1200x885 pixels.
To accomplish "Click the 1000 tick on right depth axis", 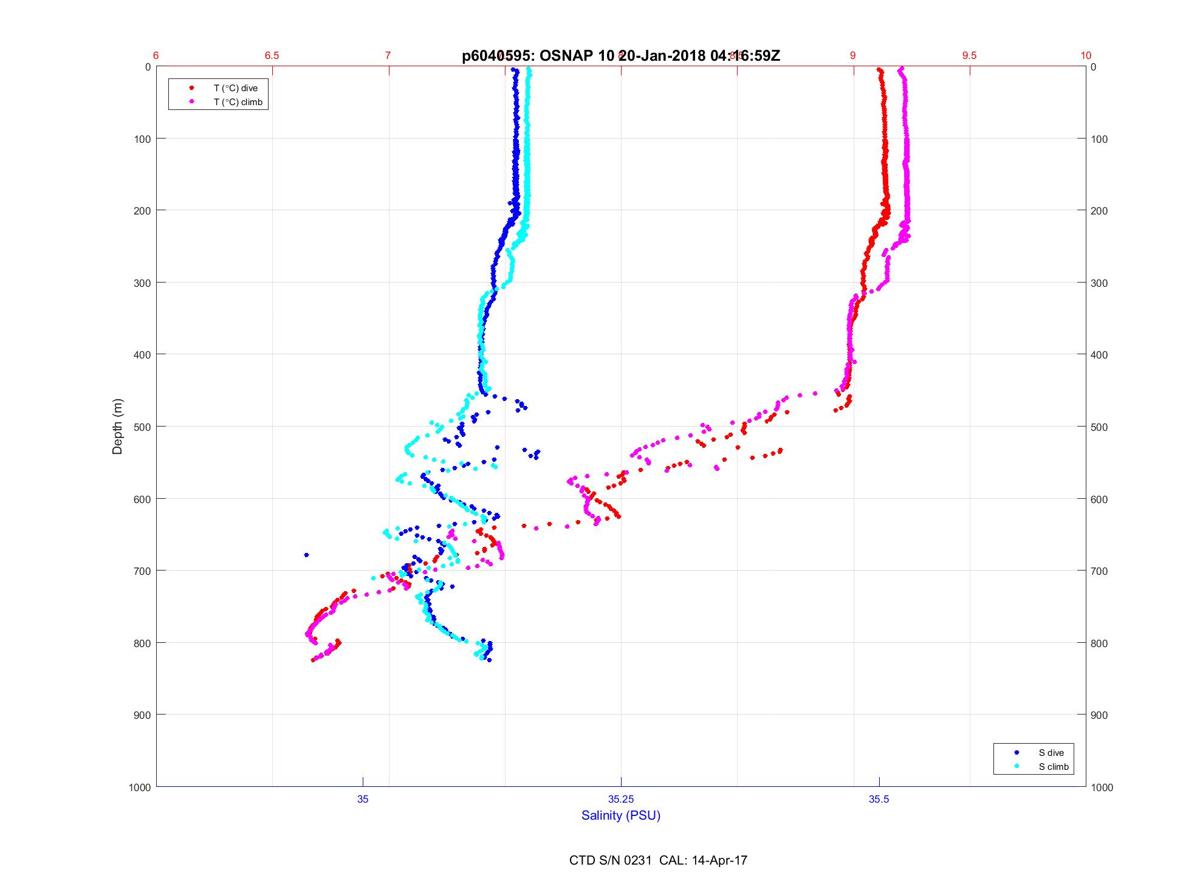I will [x=1103, y=787].
